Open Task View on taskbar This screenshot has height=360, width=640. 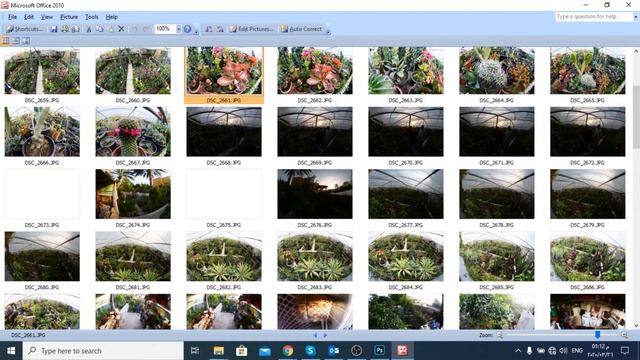195,350
